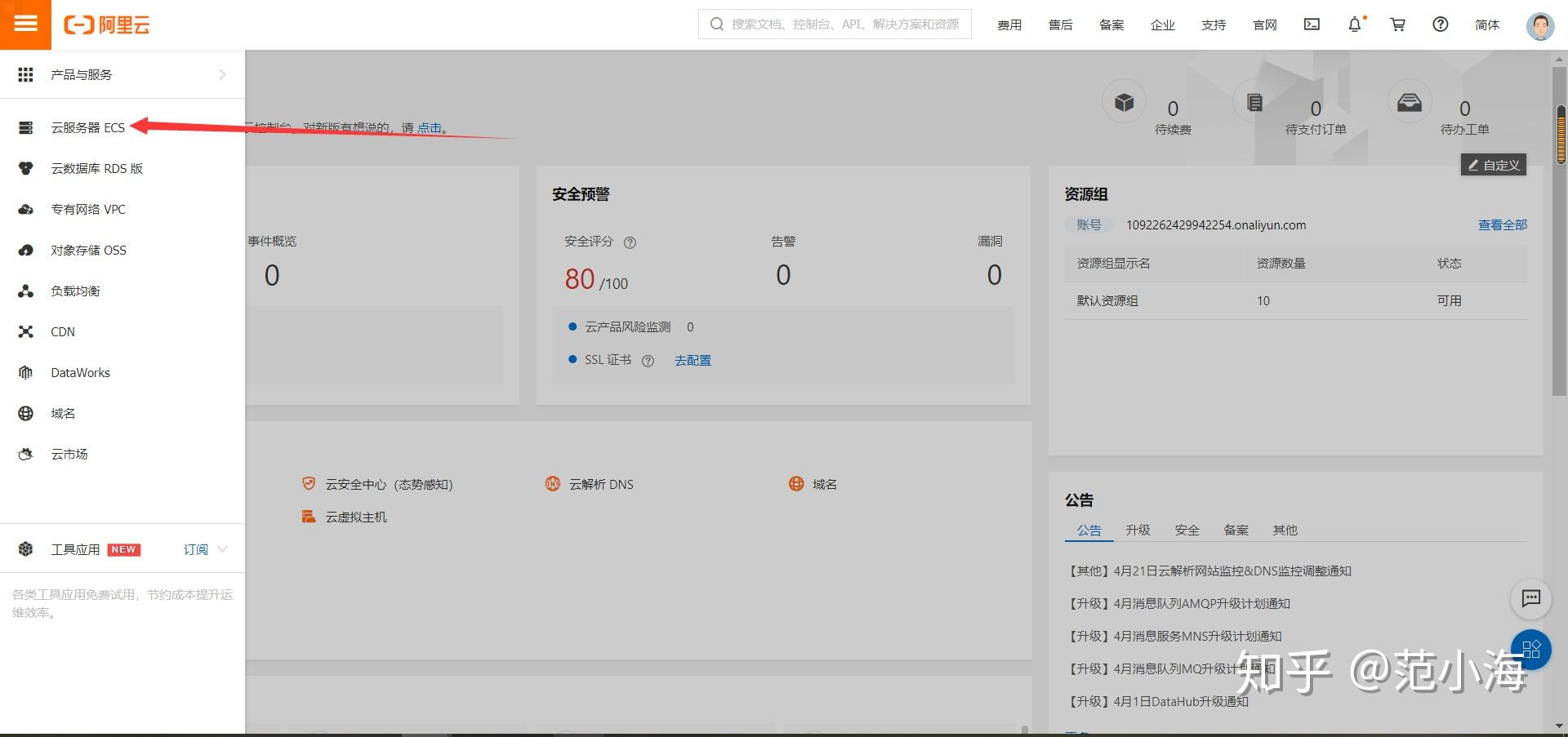The width and height of the screenshot is (1568, 737).
Task: Show the 安全评分 help tooltip icon
Action: (630, 242)
